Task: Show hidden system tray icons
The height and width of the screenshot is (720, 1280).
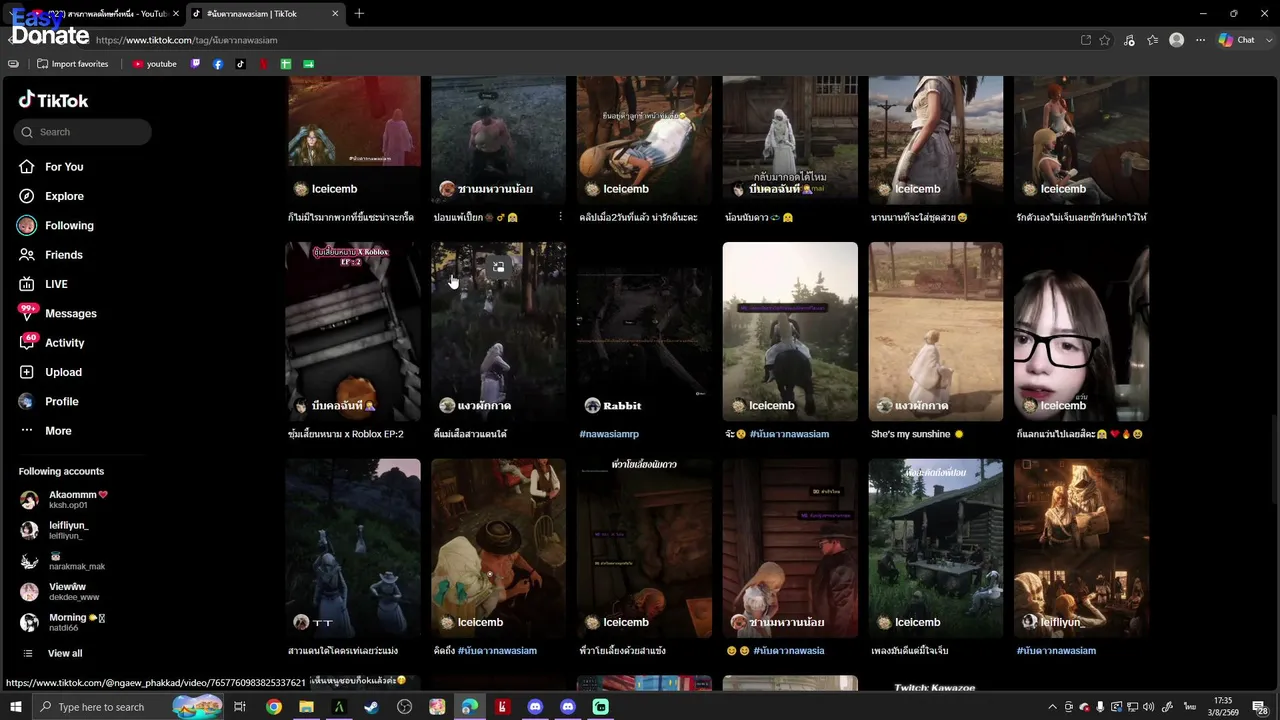Action: (x=1052, y=707)
